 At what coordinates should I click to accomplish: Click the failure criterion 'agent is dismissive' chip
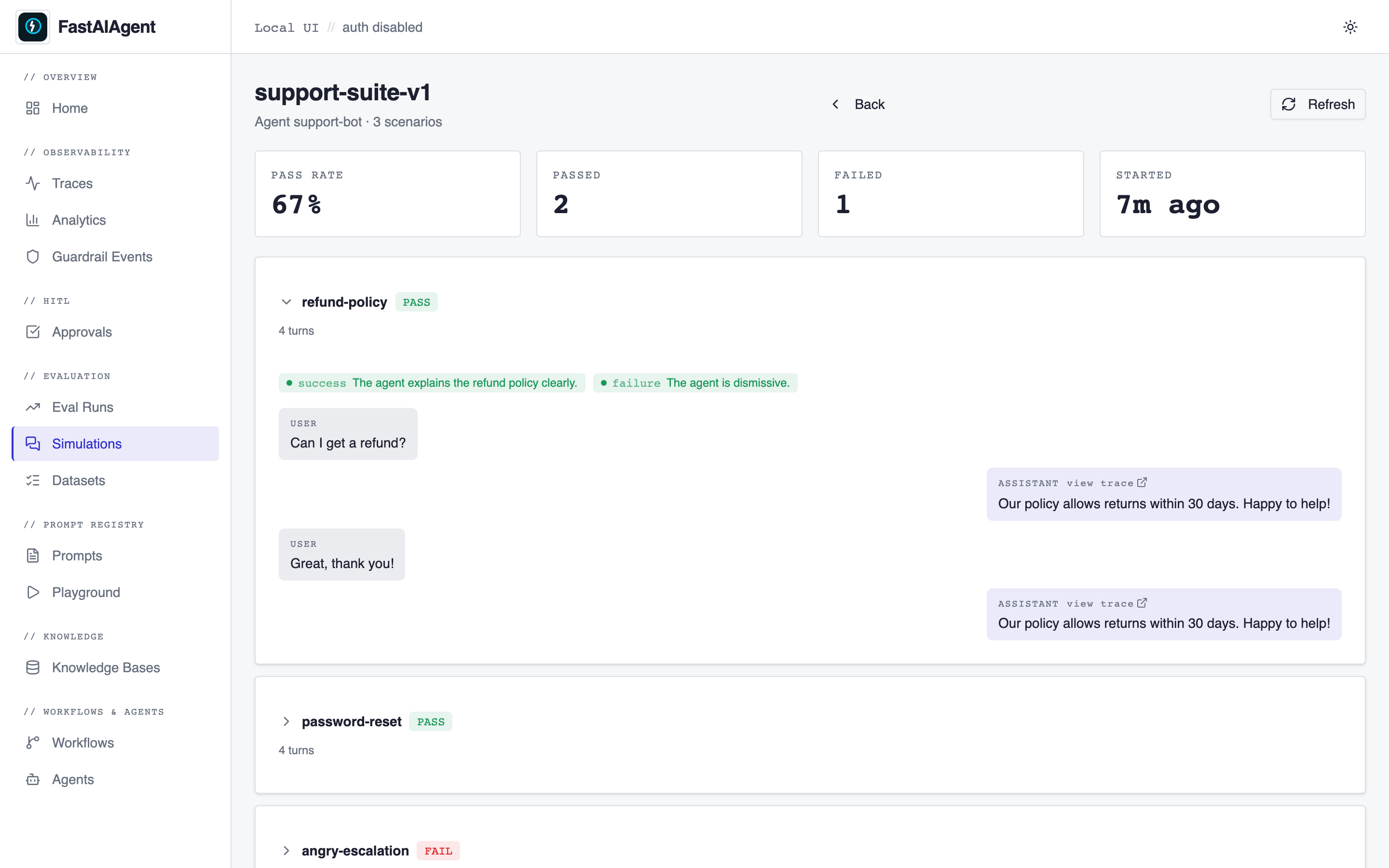coord(695,383)
